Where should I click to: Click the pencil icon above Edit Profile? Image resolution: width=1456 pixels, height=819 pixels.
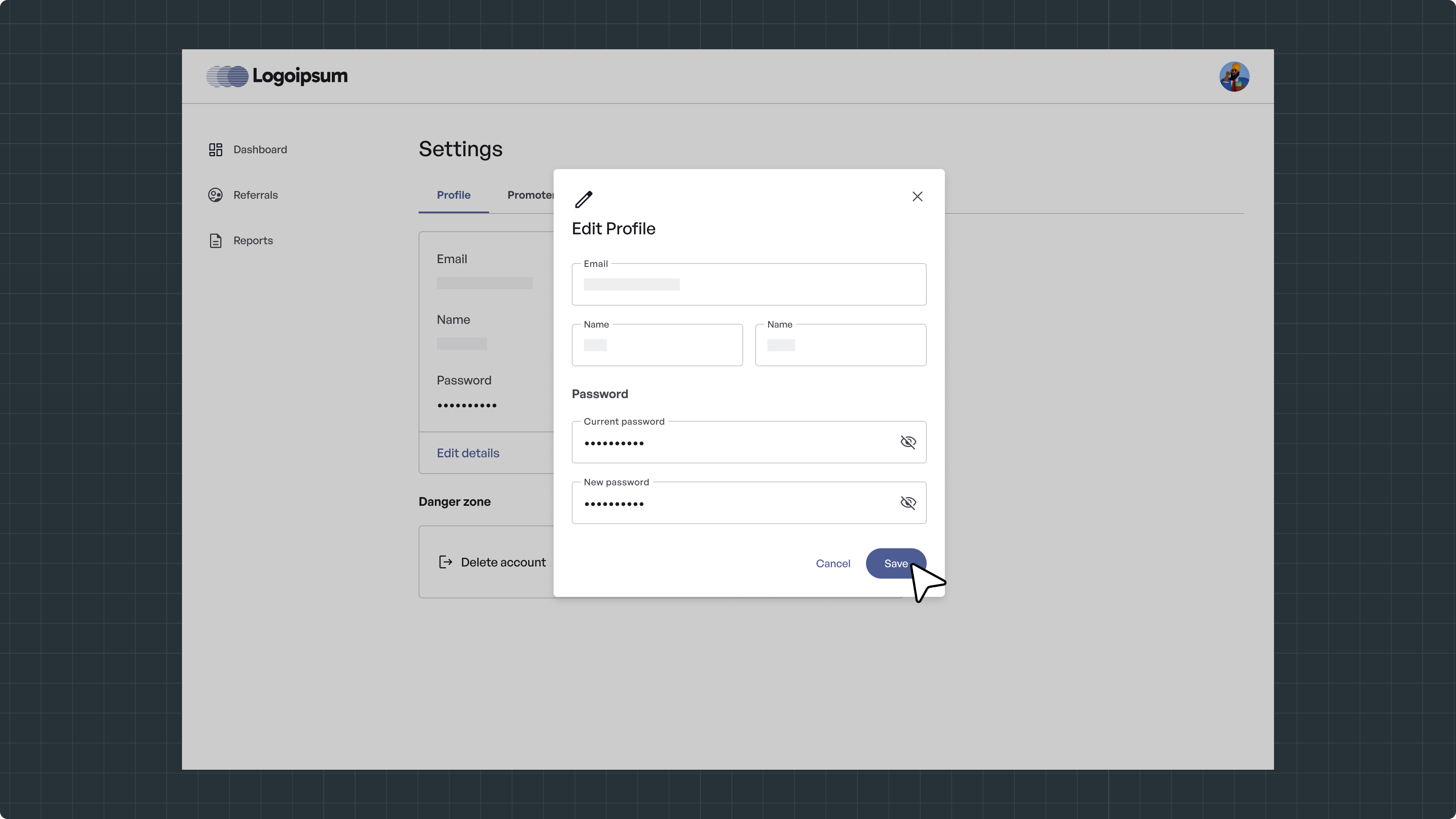point(583,199)
